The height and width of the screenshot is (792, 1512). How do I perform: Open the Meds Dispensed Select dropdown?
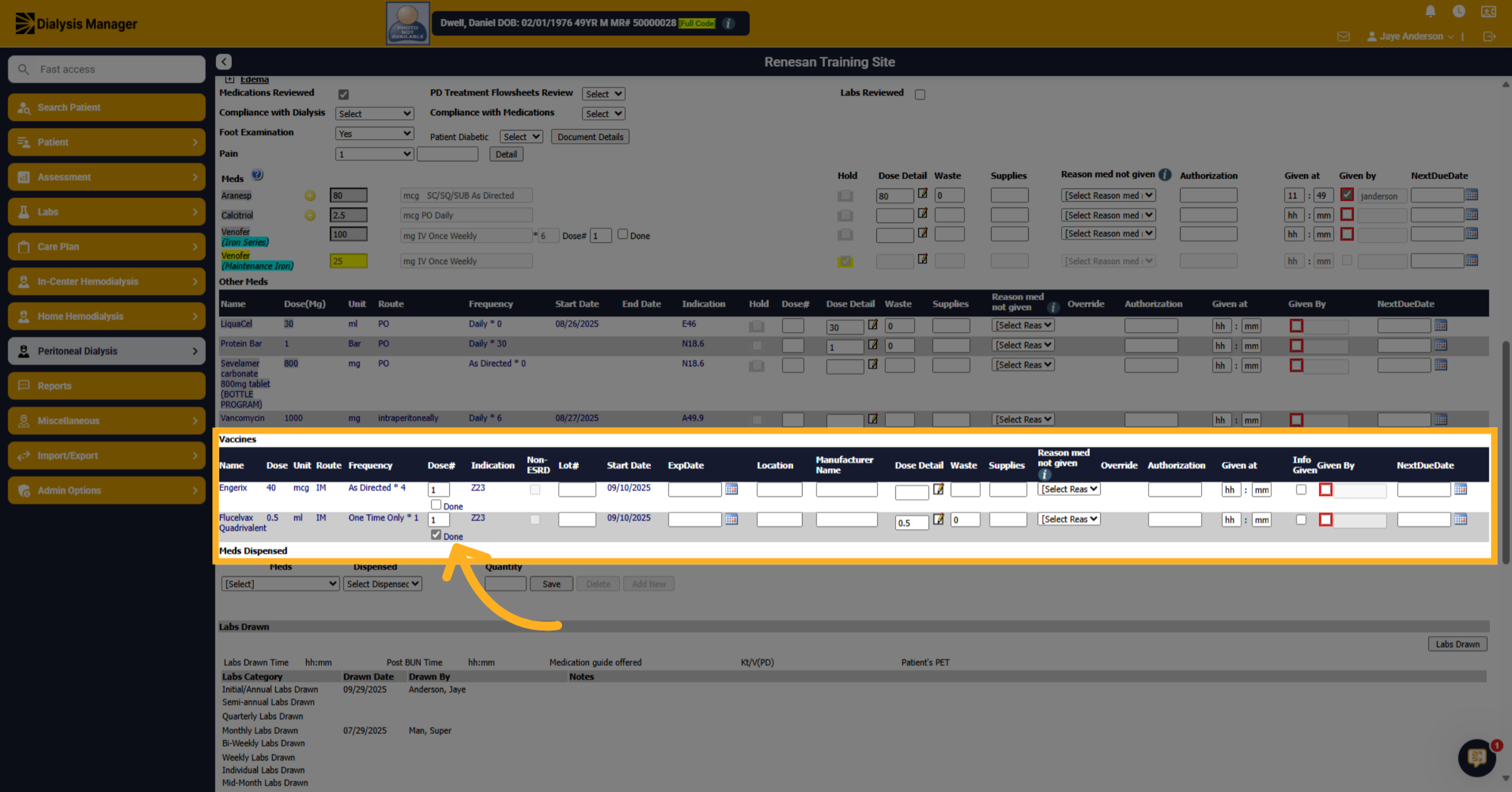coord(280,584)
